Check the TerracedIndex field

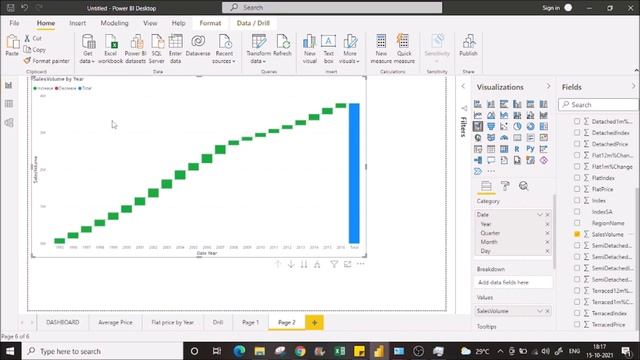pyautogui.click(x=577, y=313)
